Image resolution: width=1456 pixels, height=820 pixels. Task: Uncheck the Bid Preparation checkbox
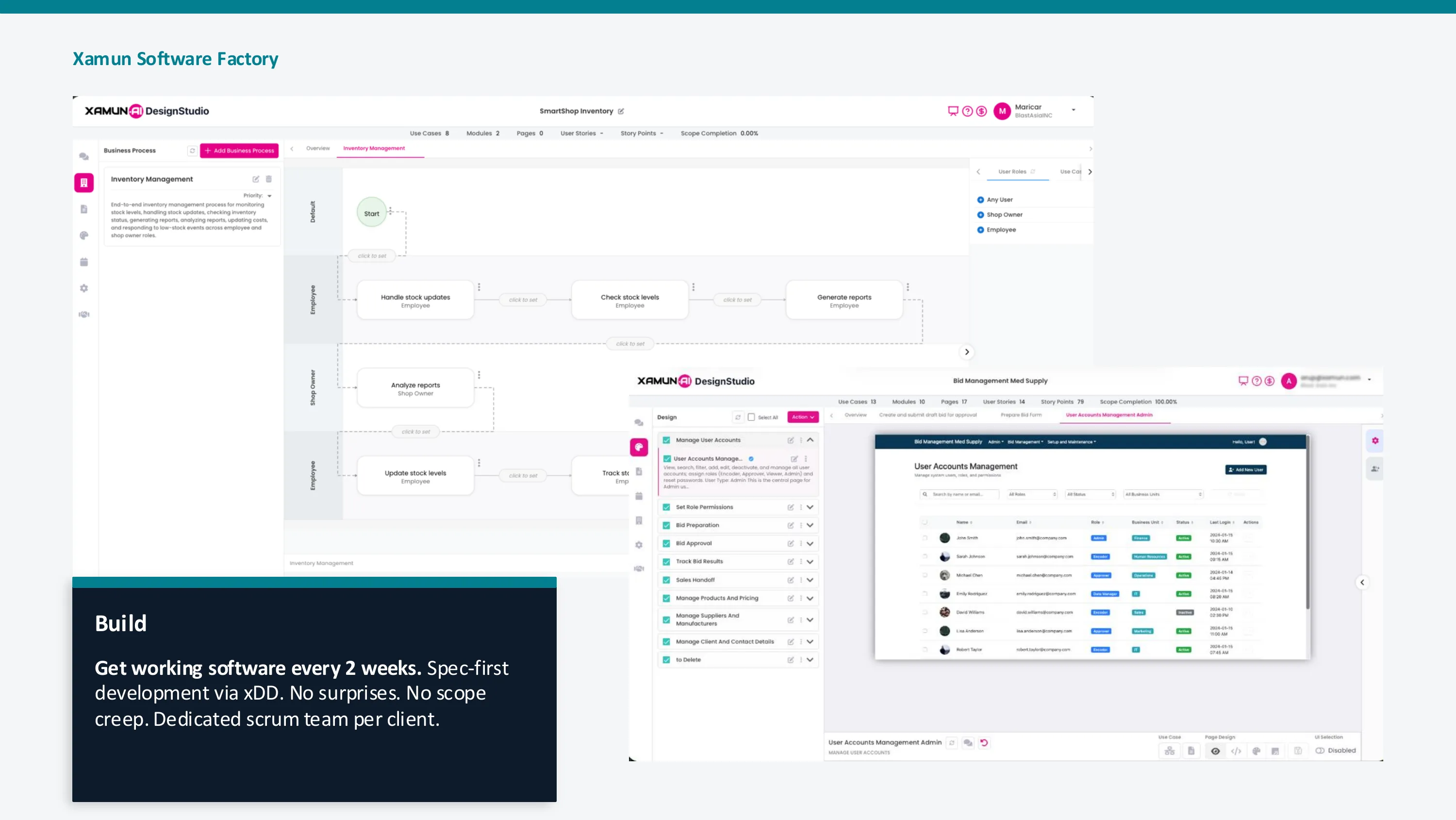[x=666, y=525]
